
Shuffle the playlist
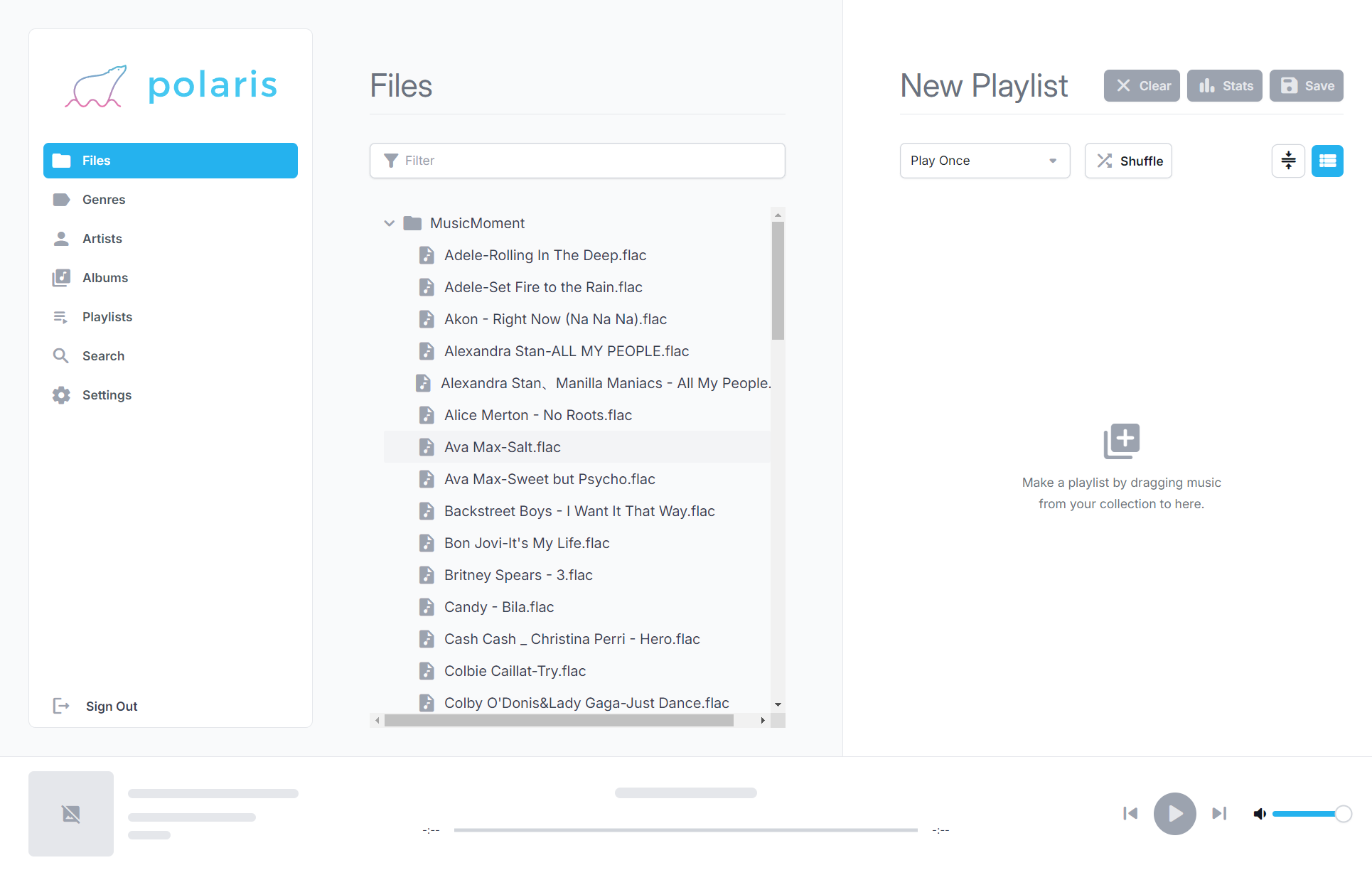click(x=1128, y=161)
